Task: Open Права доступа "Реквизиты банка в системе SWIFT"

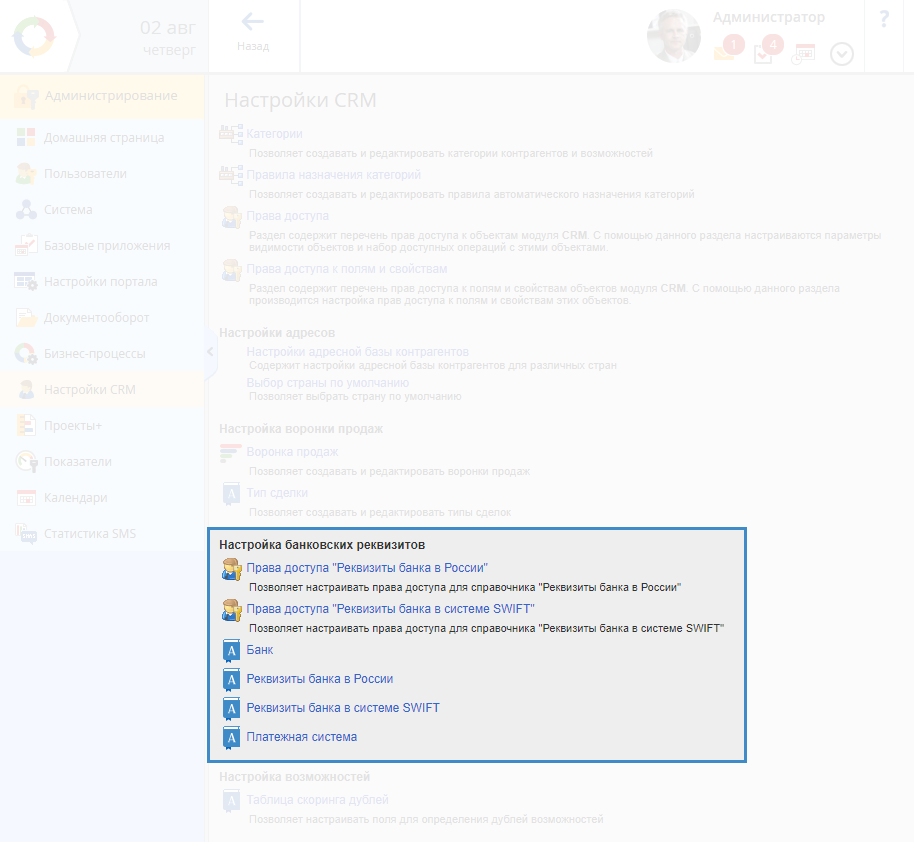Action: pyautogui.click(x=391, y=609)
